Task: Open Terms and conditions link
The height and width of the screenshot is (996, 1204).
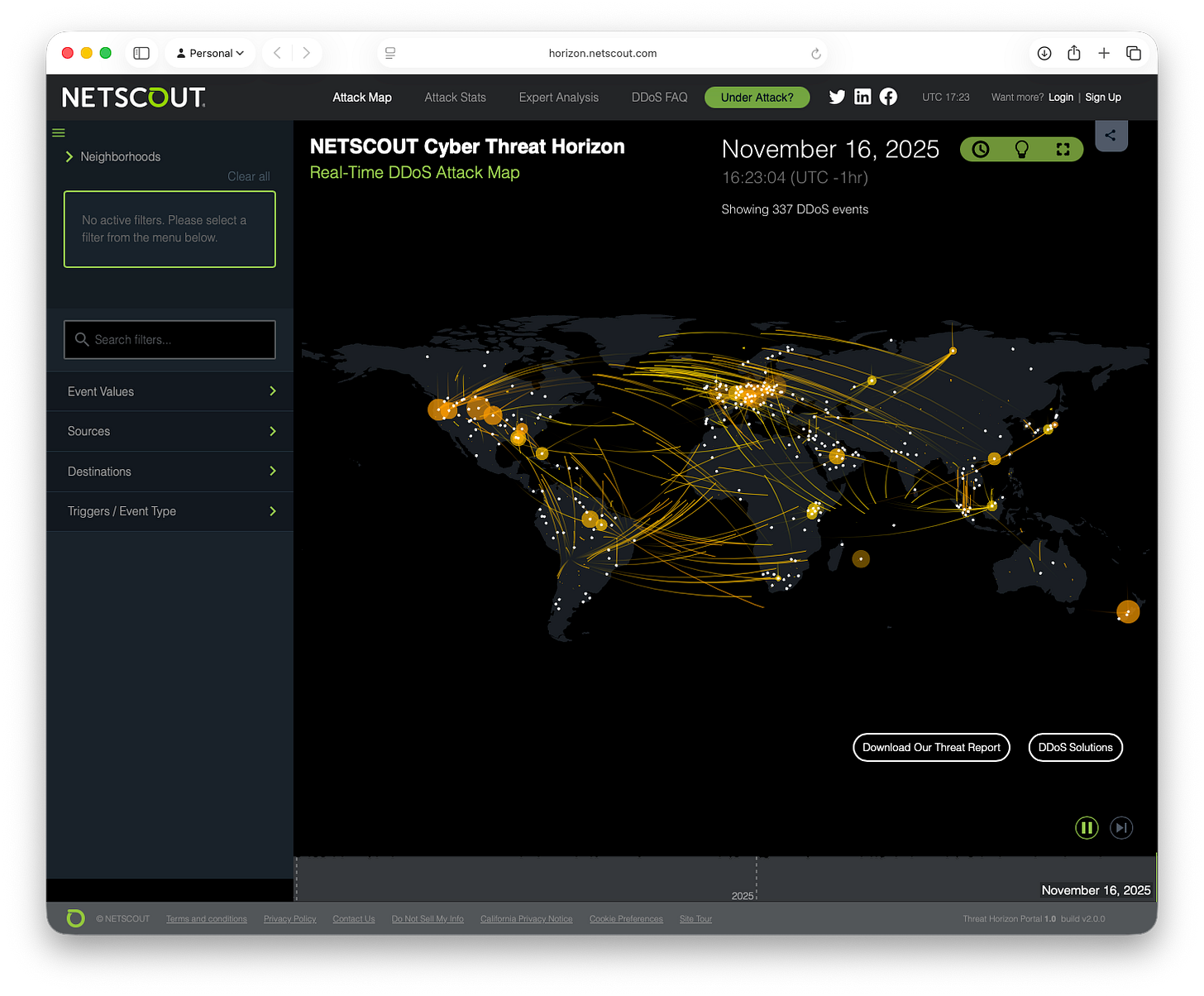Action: click(207, 919)
